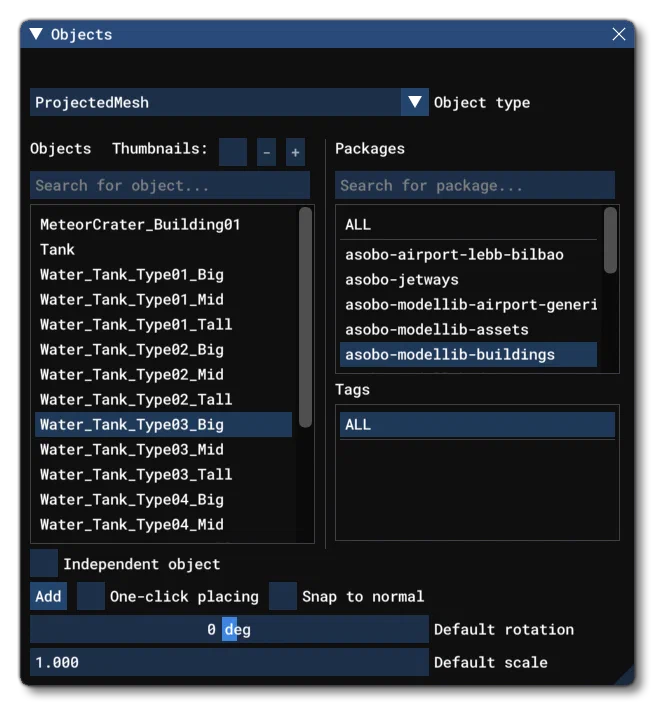Open the Object type dropdown arrow

(414, 102)
